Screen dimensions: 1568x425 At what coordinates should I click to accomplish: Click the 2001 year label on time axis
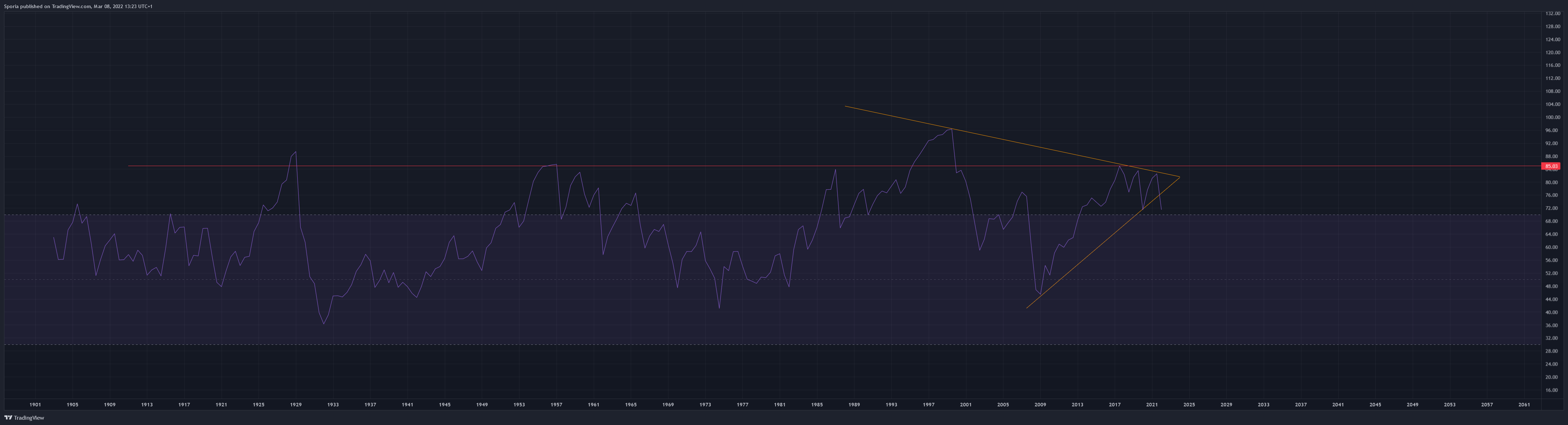point(965,404)
